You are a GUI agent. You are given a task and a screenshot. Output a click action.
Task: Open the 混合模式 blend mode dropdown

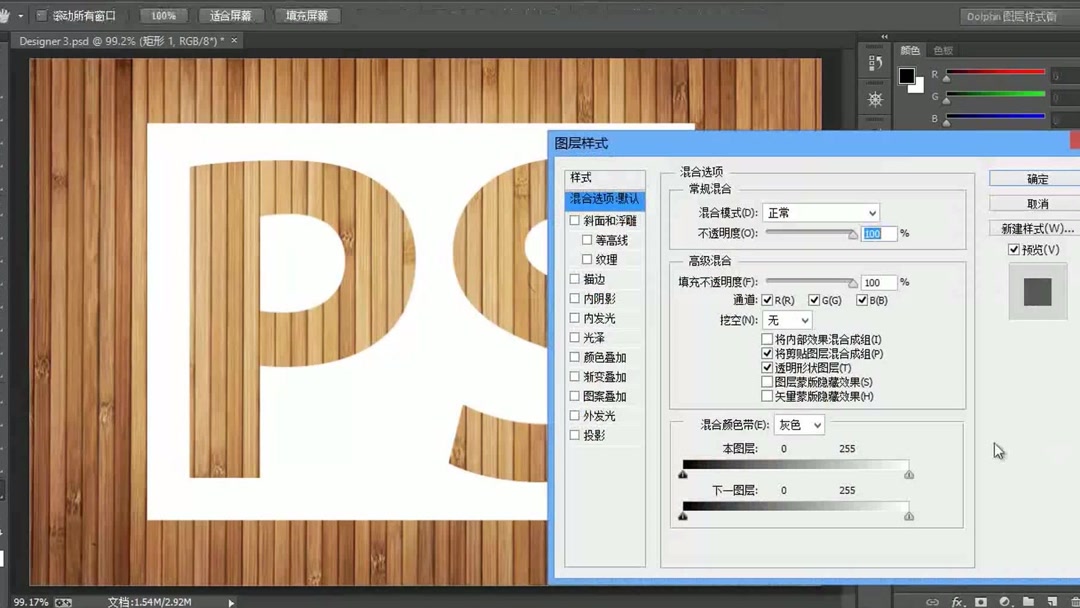pos(820,212)
